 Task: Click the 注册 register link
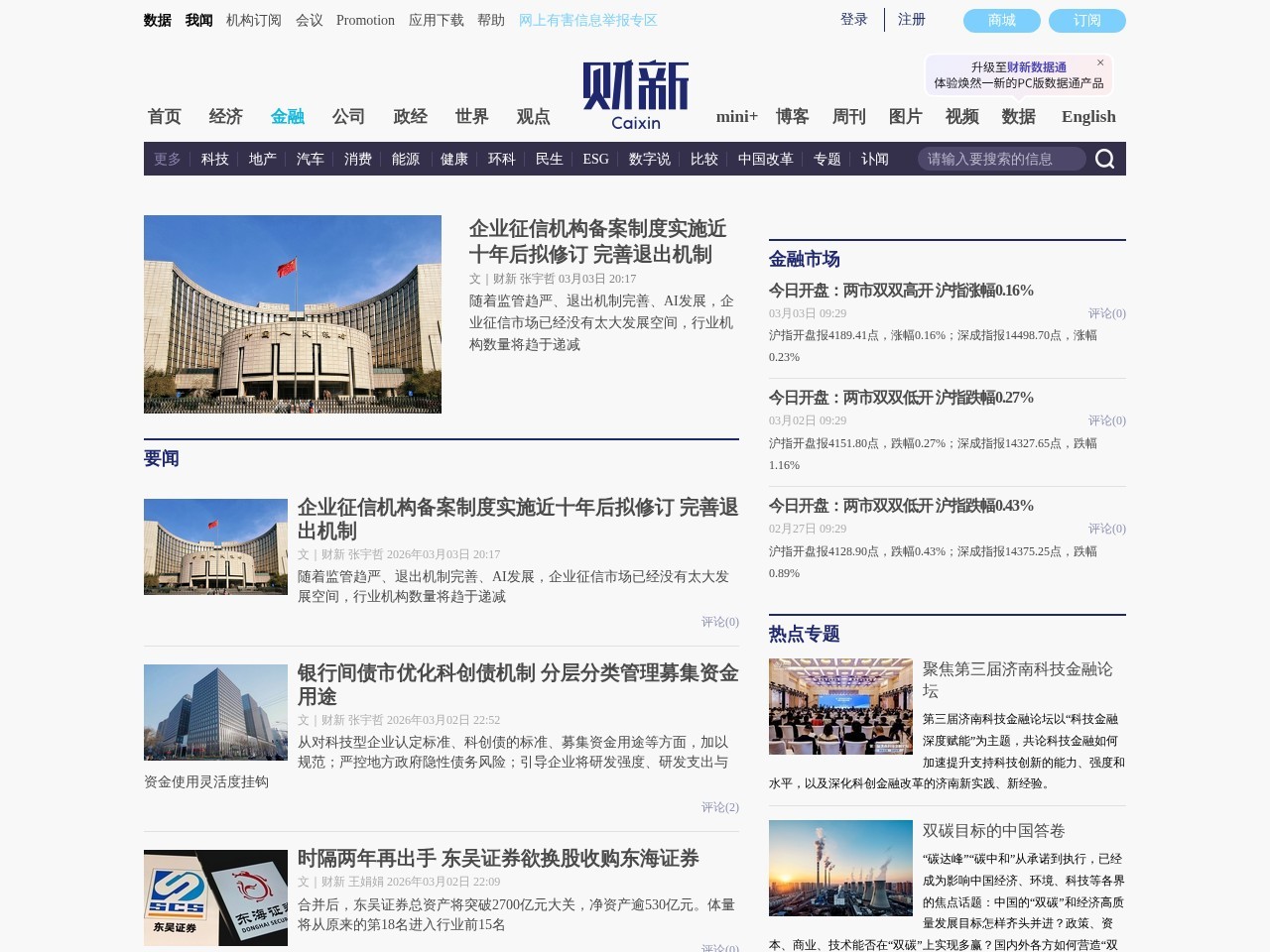click(x=911, y=18)
